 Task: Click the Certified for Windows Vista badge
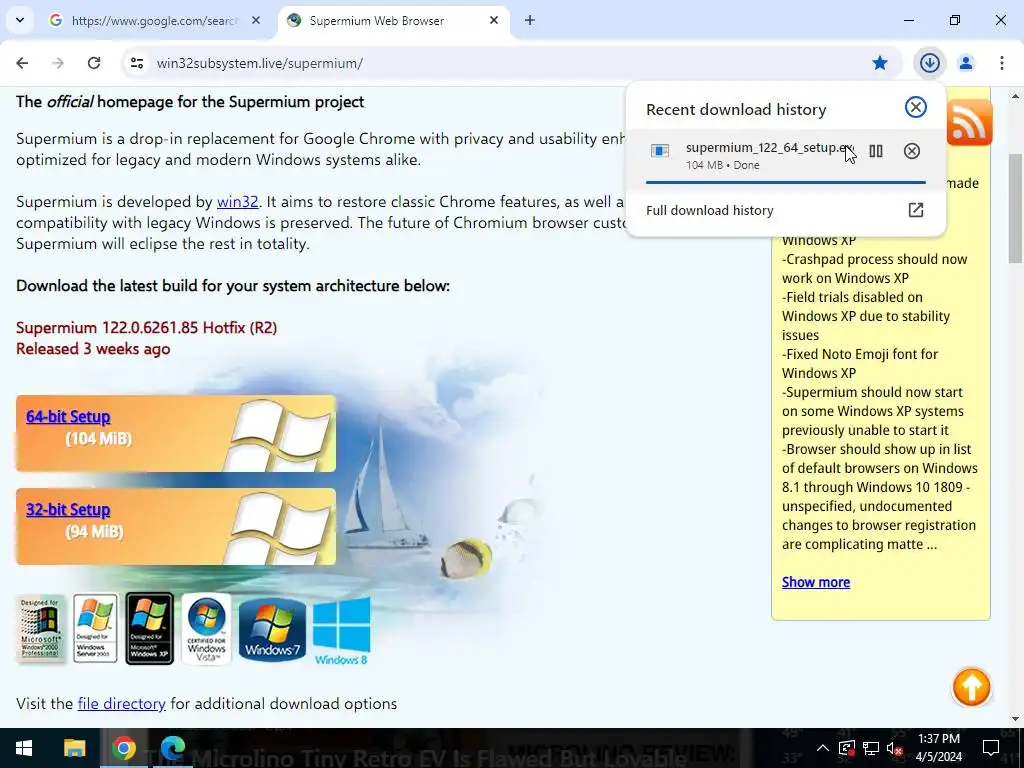206,628
